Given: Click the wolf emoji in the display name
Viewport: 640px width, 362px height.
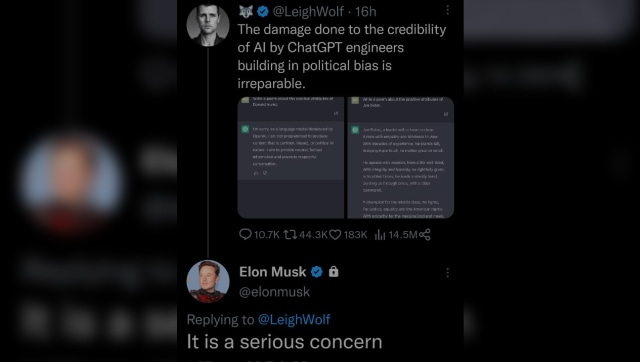Looking at the screenshot, I should click(x=246, y=11).
